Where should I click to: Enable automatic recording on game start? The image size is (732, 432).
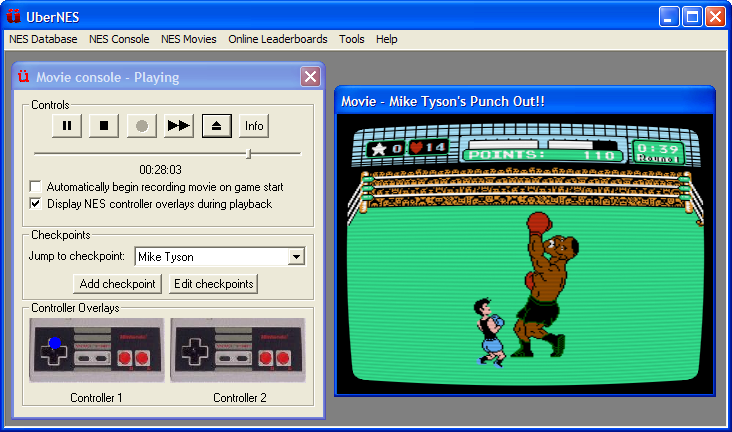tap(35, 187)
